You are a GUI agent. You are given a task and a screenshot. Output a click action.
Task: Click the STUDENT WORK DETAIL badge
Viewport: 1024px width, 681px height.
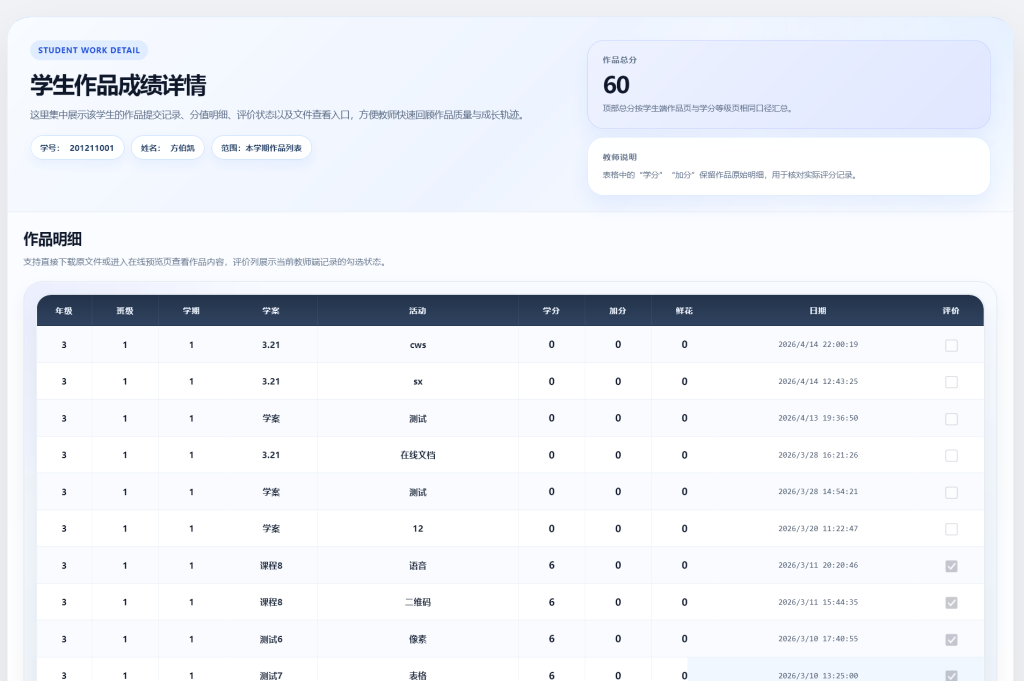click(89, 50)
